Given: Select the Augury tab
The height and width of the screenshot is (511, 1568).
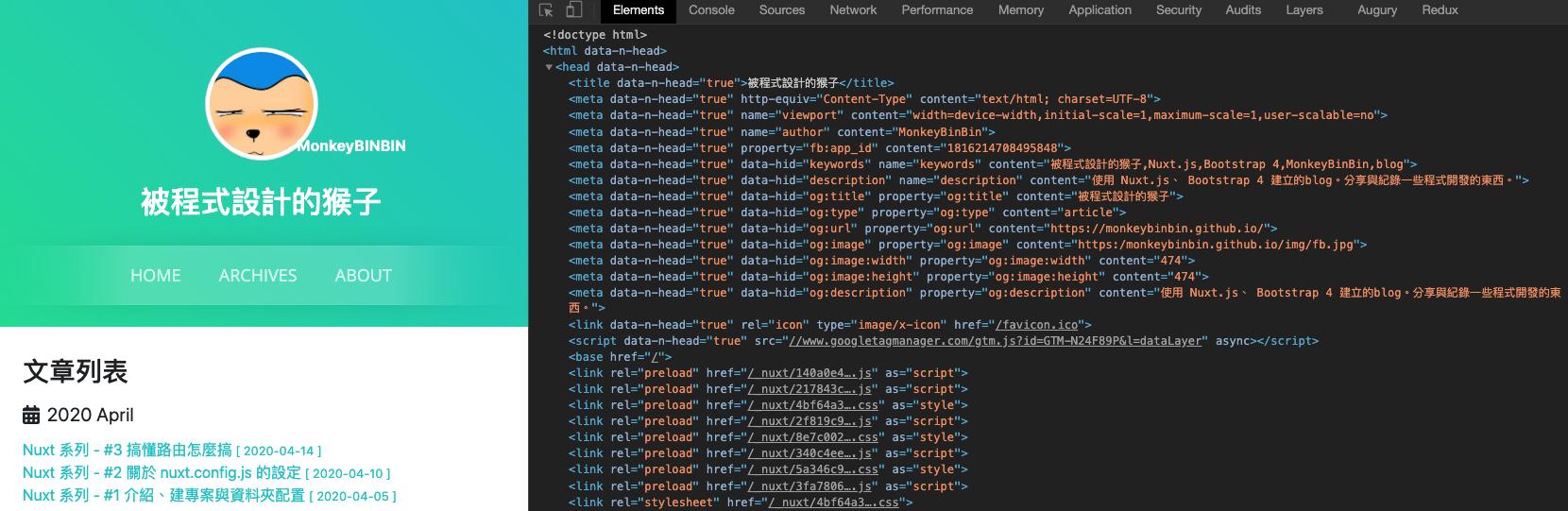Looking at the screenshot, I should click(1377, 10).
